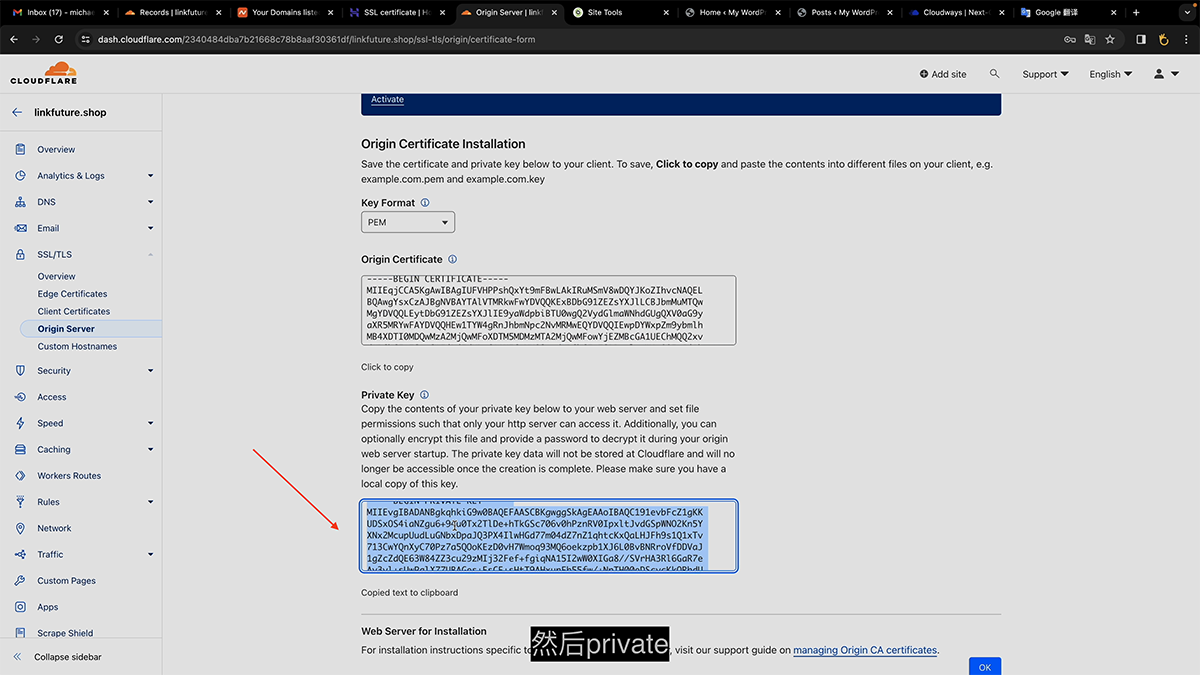Open Client Certificates submenu item
Viewport: 1200px width, 675px height.
pyautogui.click(x=74, y=312)
